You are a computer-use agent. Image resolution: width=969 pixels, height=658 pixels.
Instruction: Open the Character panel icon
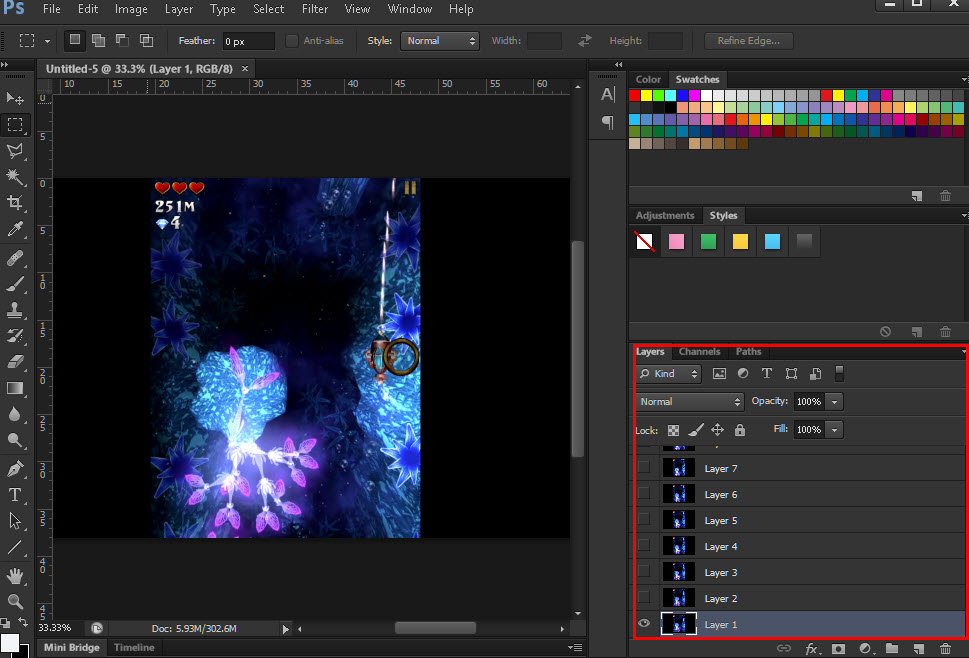pyautogui.click(x=608, y=95)
